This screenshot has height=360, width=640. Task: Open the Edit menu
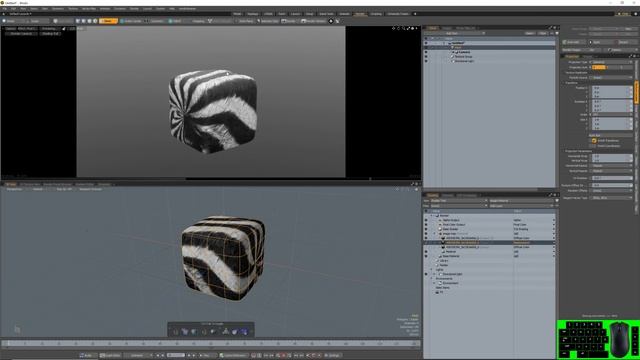coord(13,9)
